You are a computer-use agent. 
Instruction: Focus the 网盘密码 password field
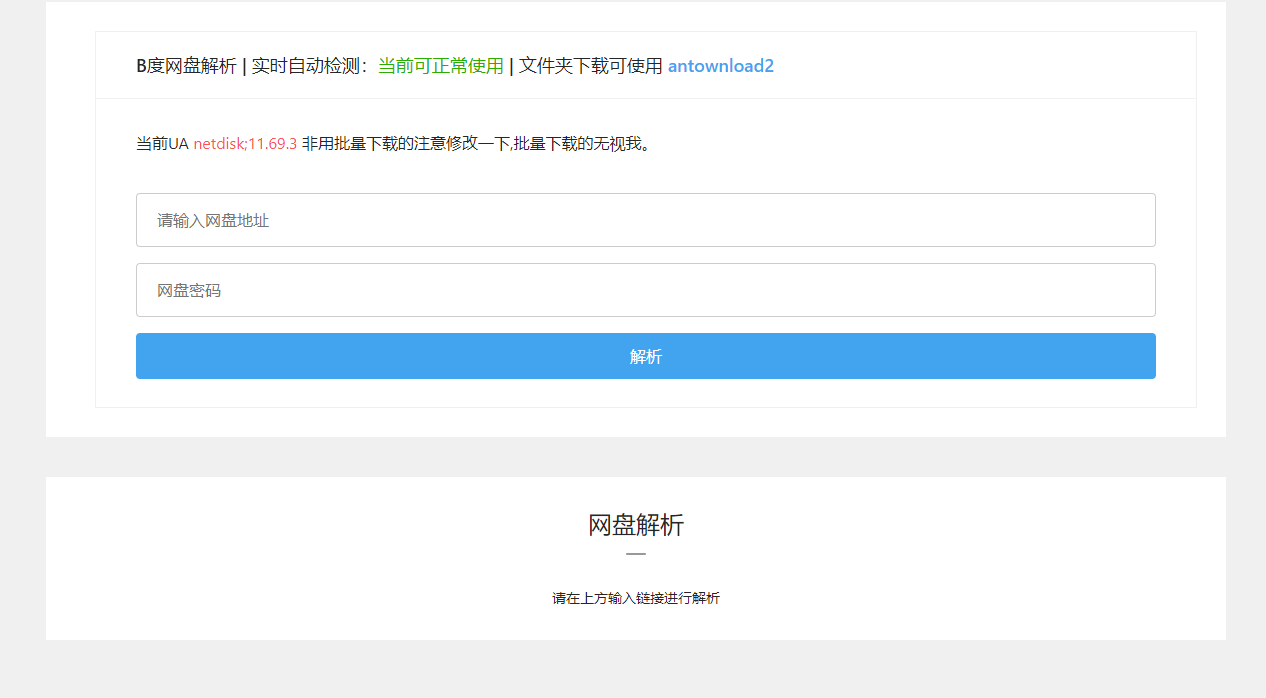(645, 290)
